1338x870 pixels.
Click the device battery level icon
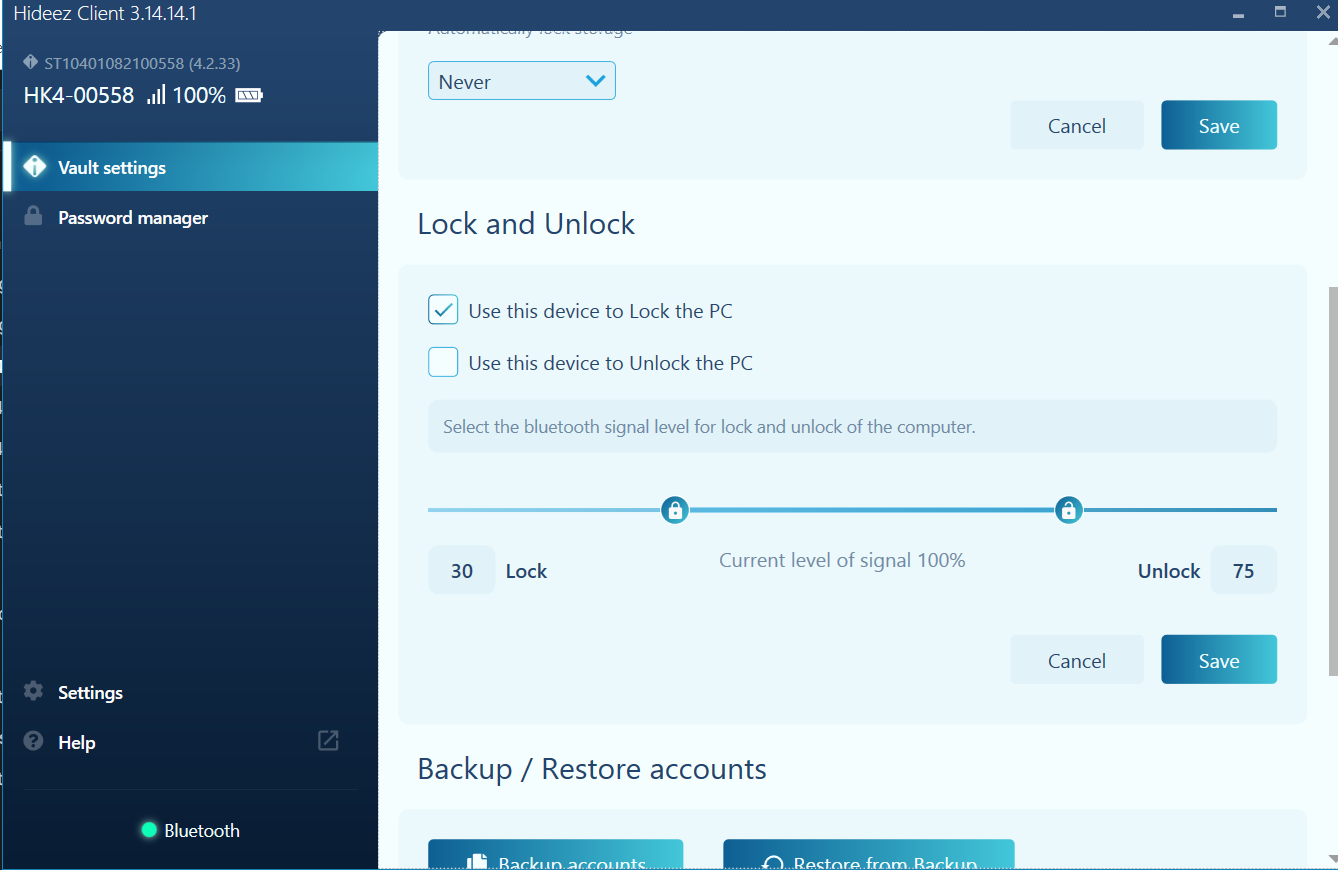248,96
